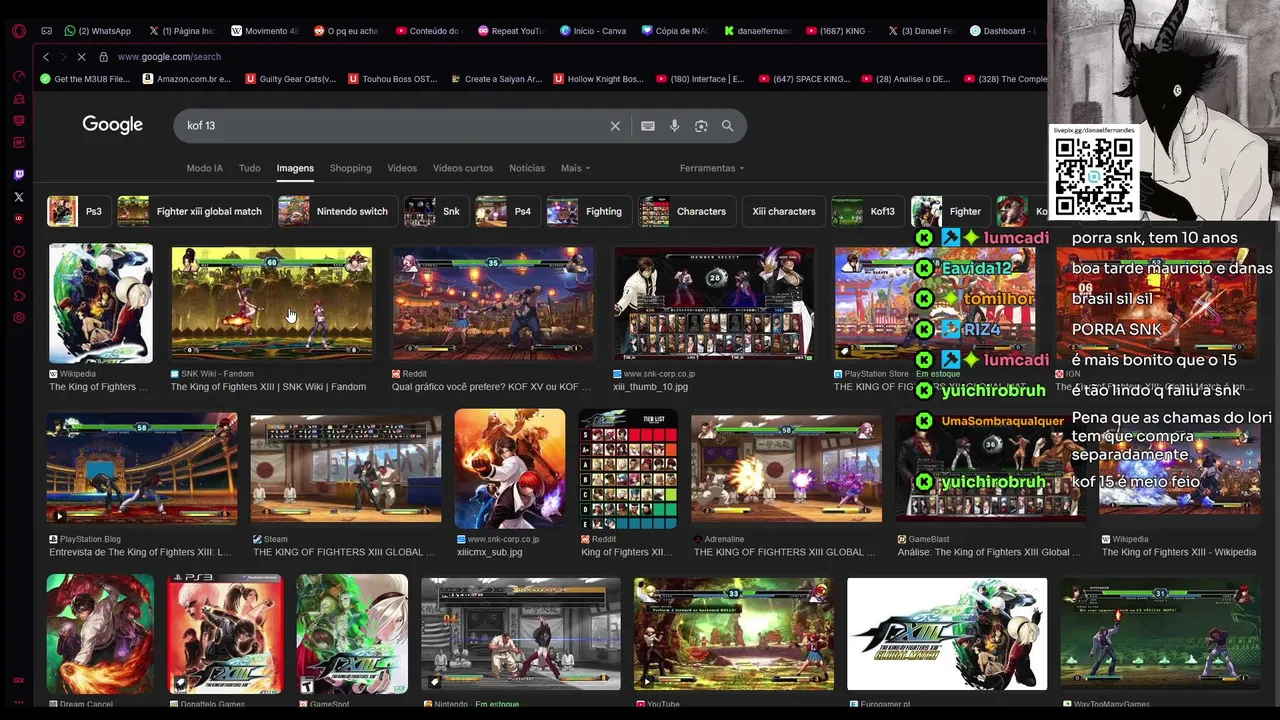The image size is (1280, 720).
Task: Switch to the 'Notícias' results tab
Action: tap(527, 168)
